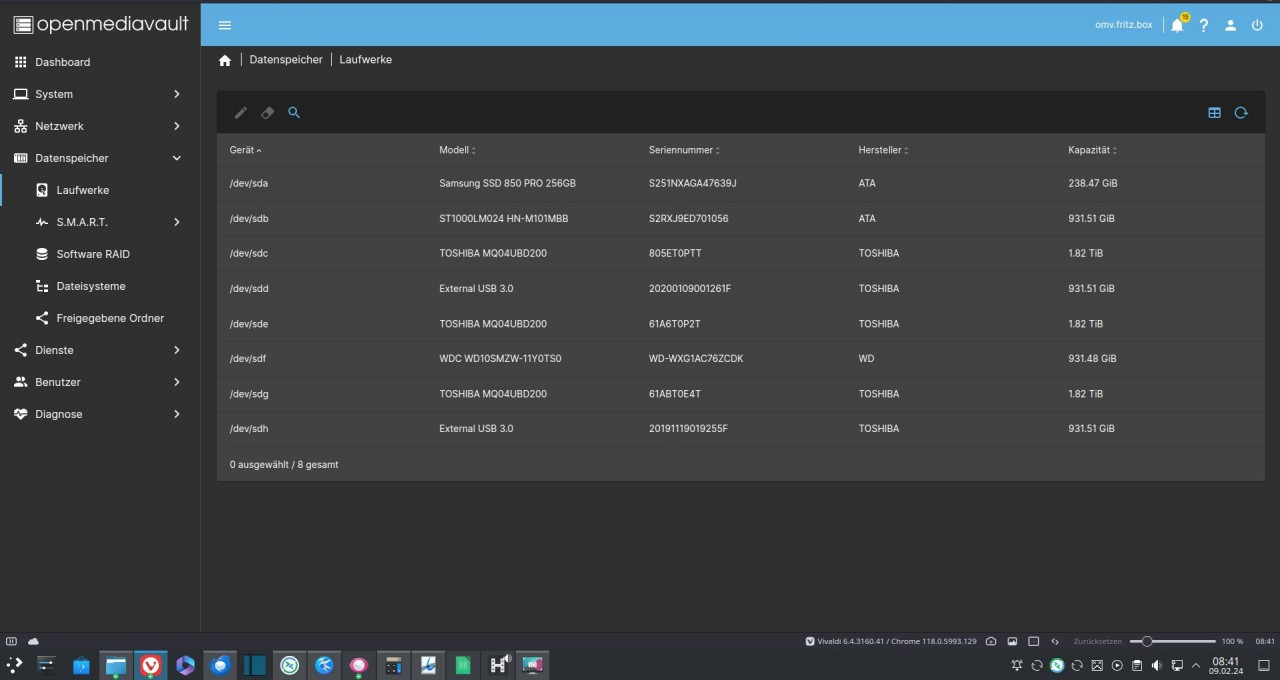Click the magnifier icon in the table toolbar

point(294,113)
